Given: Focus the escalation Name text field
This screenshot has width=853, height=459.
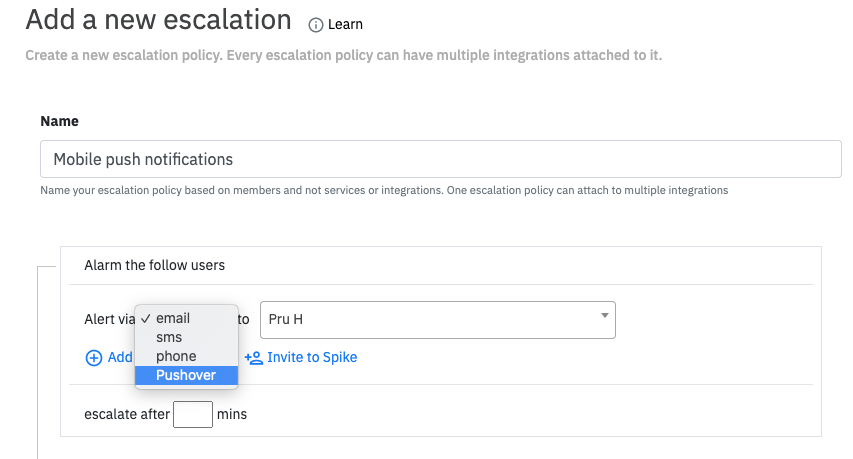Looking at the screenshot, I should (440, 159).
